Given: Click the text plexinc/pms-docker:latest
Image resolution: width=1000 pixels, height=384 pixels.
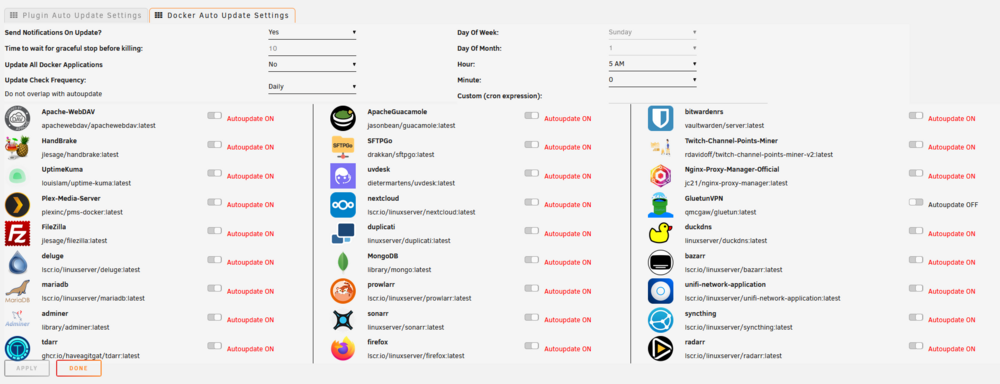Looking at the screenshot, I should coord(82,212).
